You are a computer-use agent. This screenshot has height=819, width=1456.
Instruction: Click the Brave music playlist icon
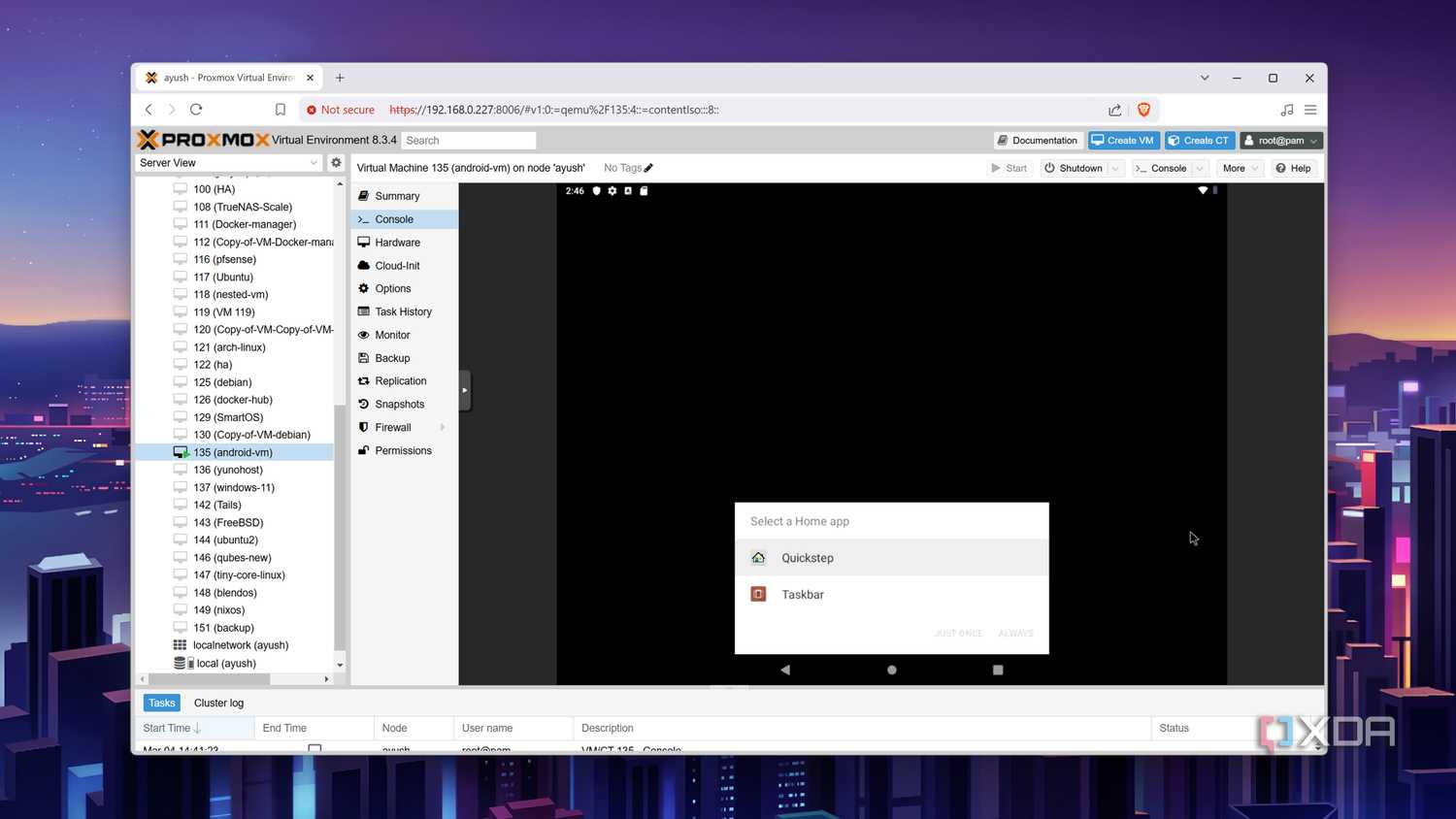(1287, 110)
